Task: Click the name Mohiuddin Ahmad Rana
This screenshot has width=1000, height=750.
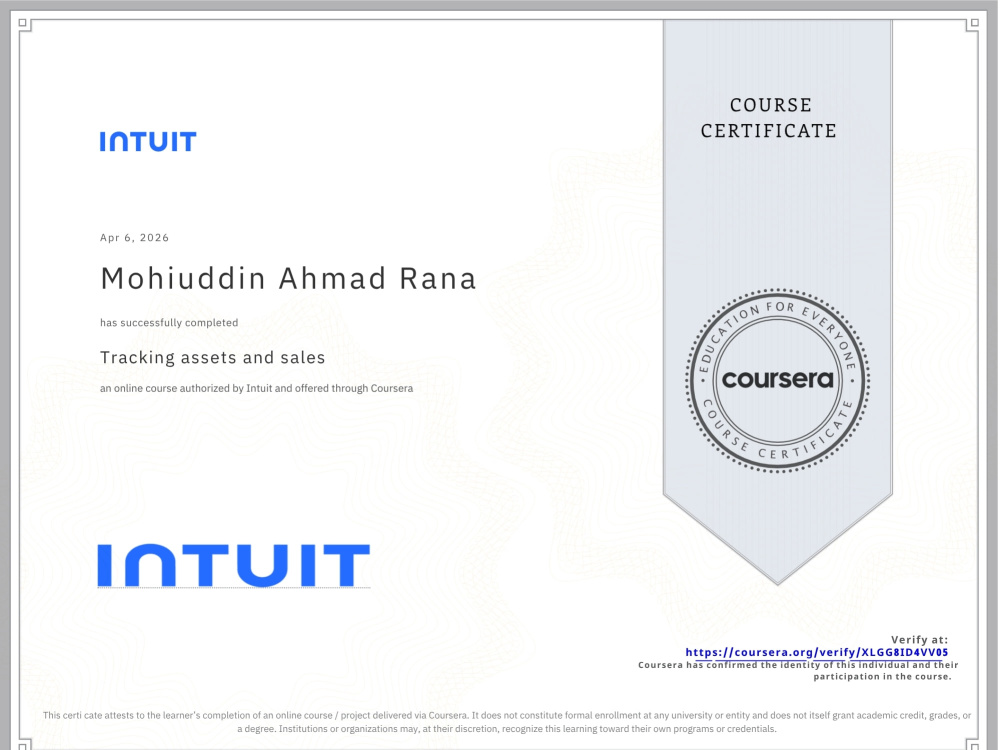Action: (x=288, y=279)
